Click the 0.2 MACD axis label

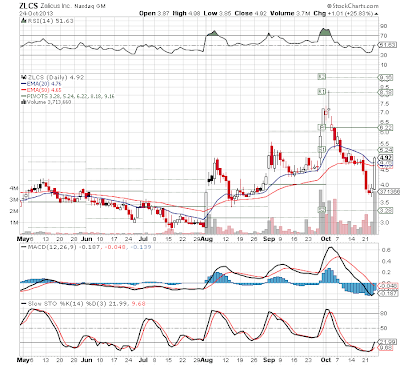tap(386, 272)
